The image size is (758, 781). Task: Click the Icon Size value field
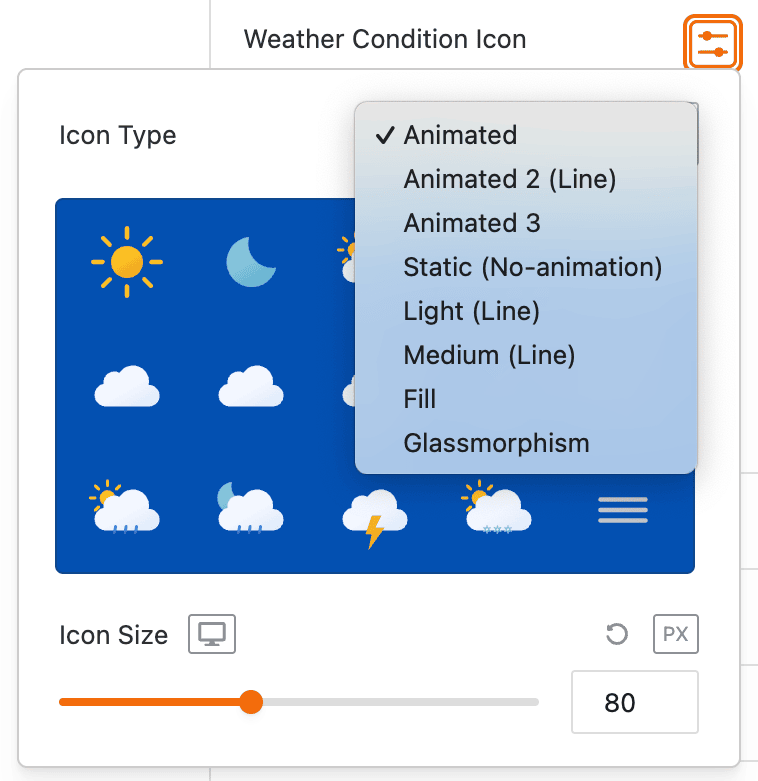(634, 703)
